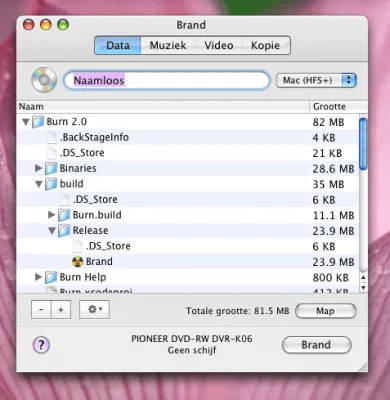Click the scrollbar down arrow
The height and width of the screenshot is (400, 390).
(363, 287)
